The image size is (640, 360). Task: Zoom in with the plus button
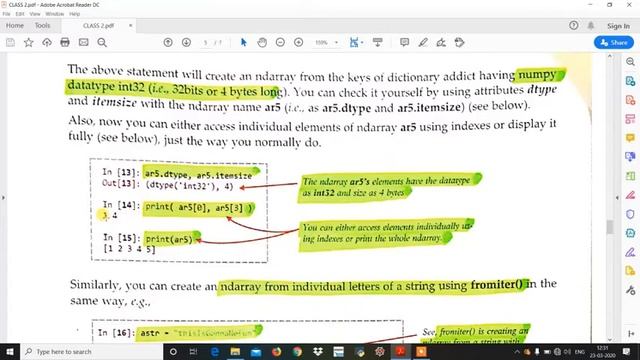[298, 42]
